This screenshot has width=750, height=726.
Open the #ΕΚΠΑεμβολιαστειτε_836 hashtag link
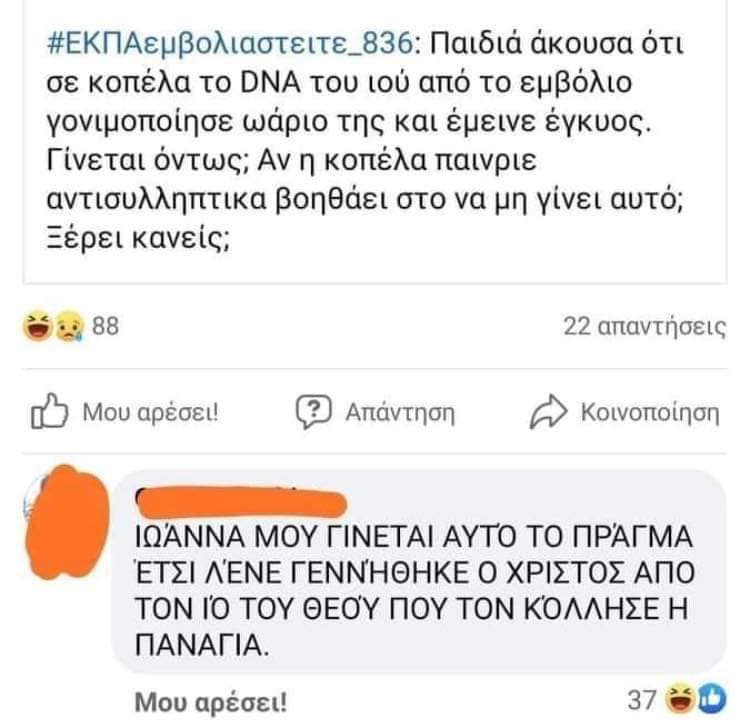pyautogui.click(x=230, y=44)
